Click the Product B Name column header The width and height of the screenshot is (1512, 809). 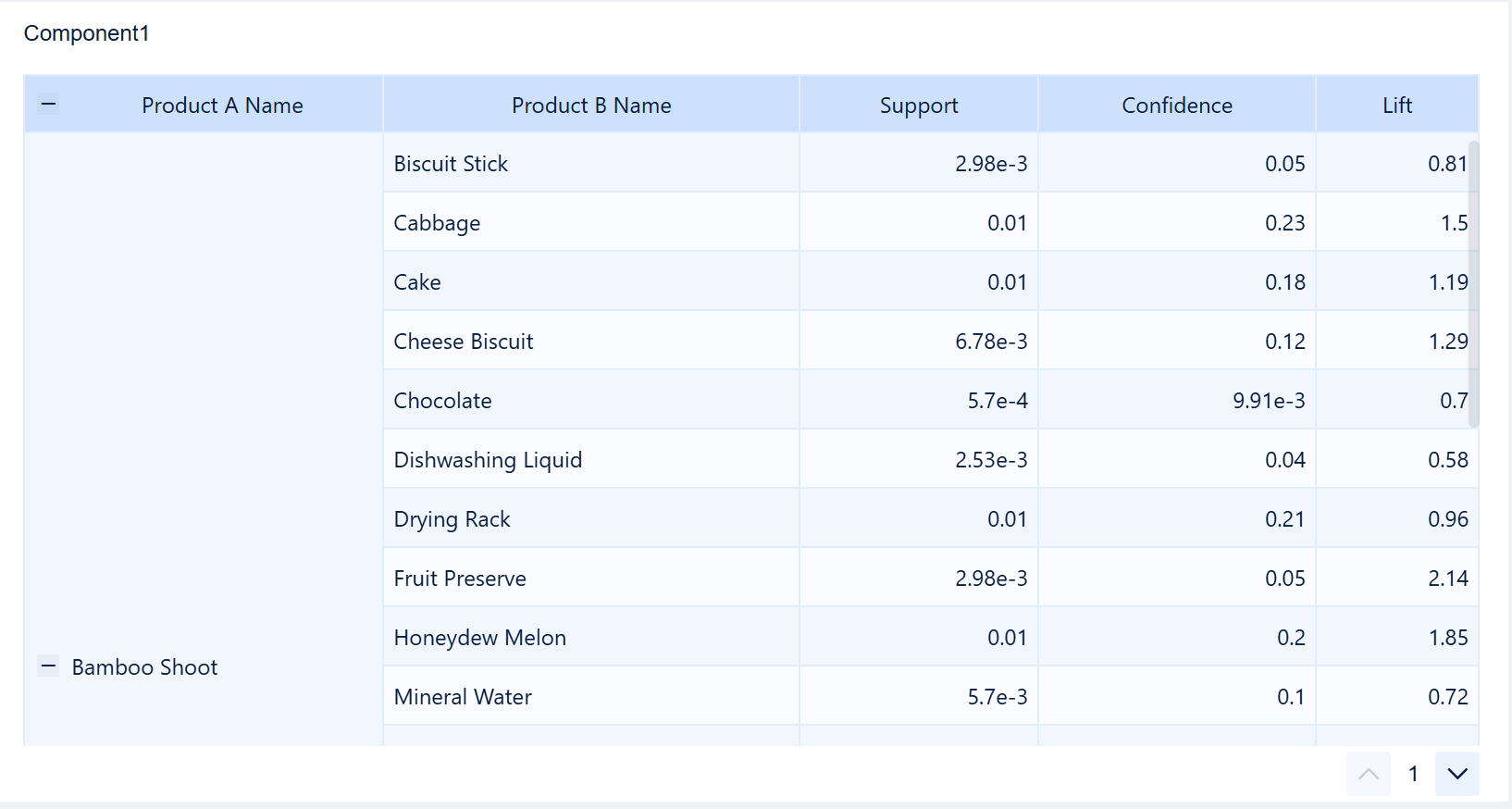(591, 105)
